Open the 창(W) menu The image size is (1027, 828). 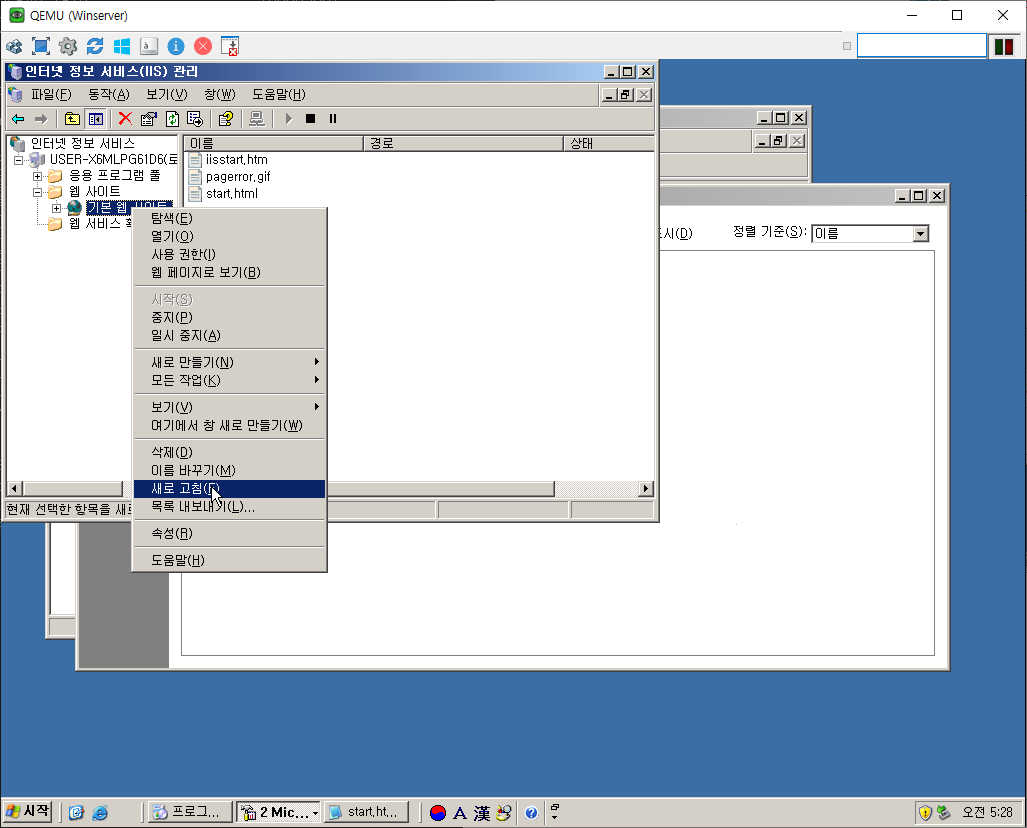click(219, 94)
